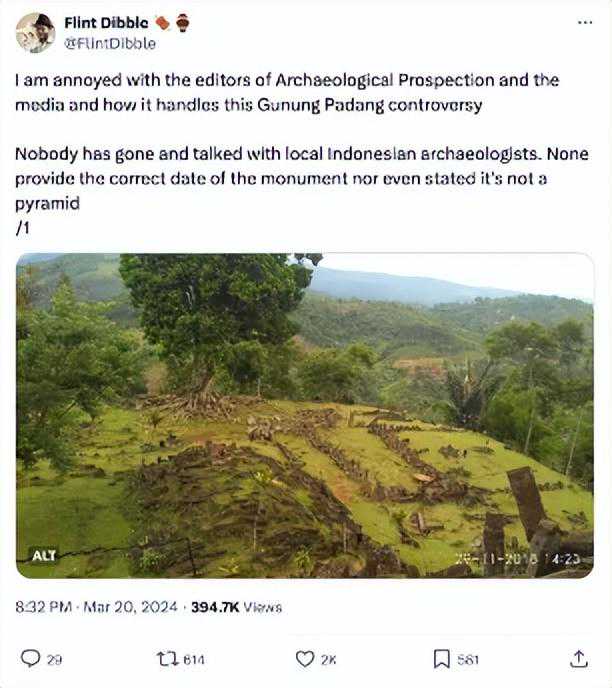Click the 29 replies count
Screen dimensions: 612x688
(54, 659)
